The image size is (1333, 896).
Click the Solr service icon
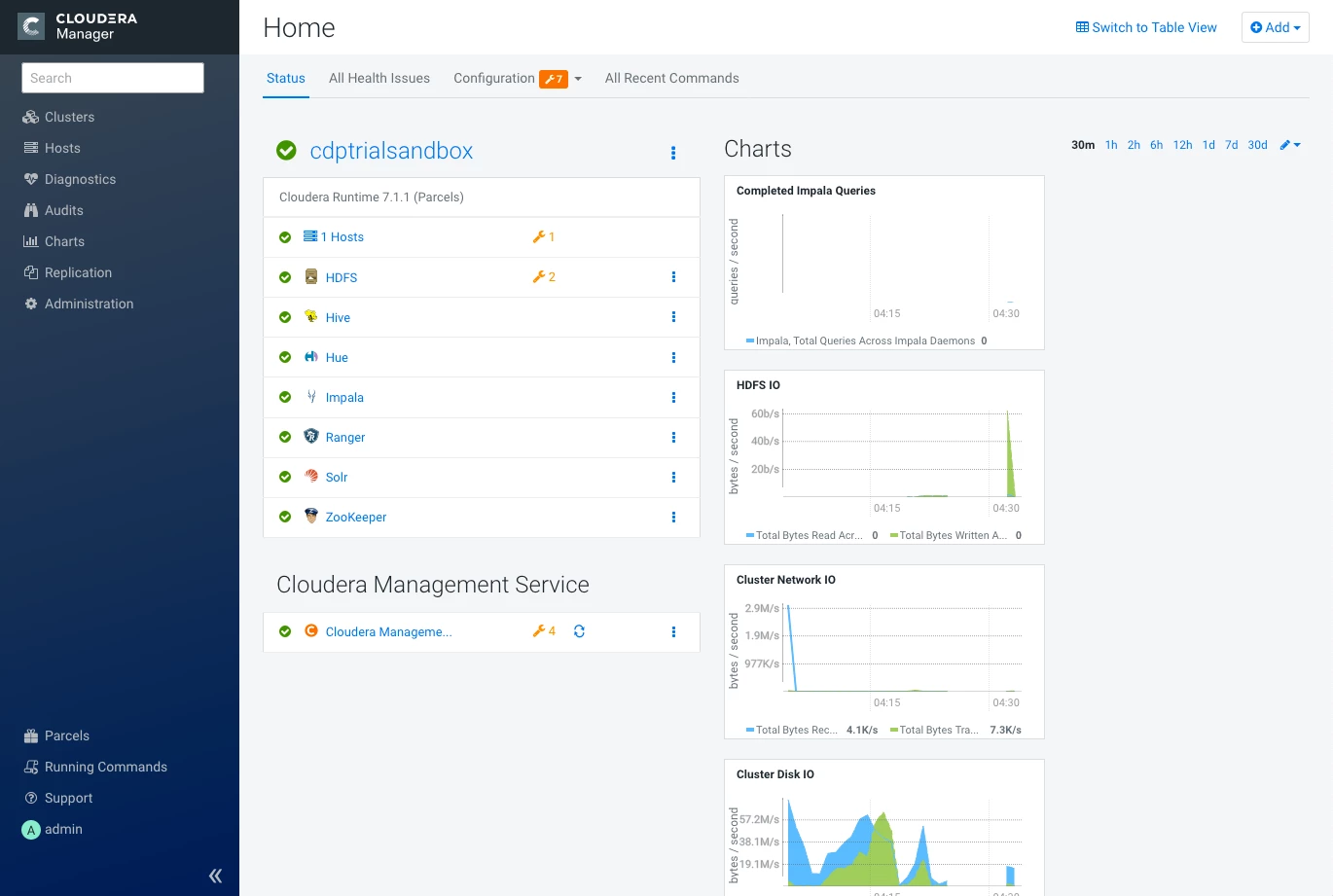tap(311, 477)
